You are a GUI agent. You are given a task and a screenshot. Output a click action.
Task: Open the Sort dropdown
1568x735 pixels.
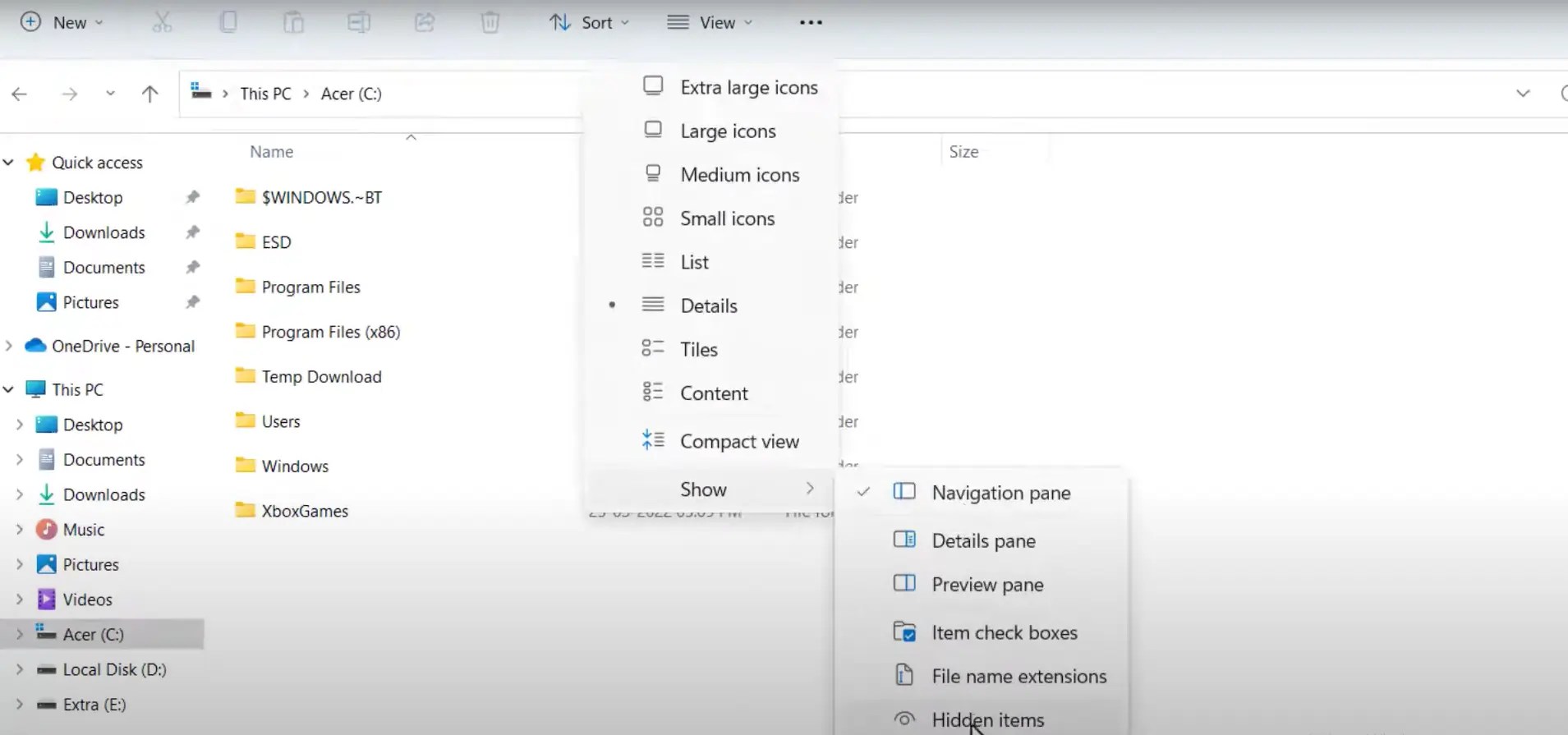pos(589,22)
